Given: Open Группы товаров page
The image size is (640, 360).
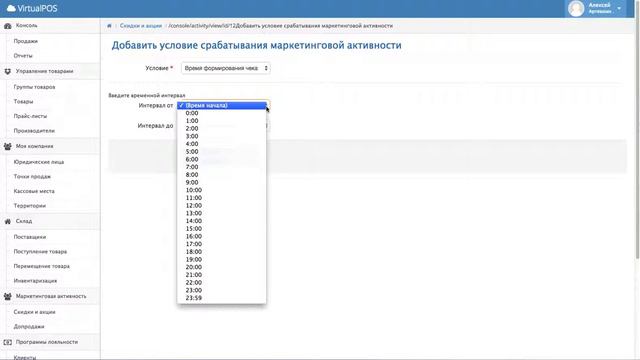Looking at the screenshot, I should coord(34,87).
